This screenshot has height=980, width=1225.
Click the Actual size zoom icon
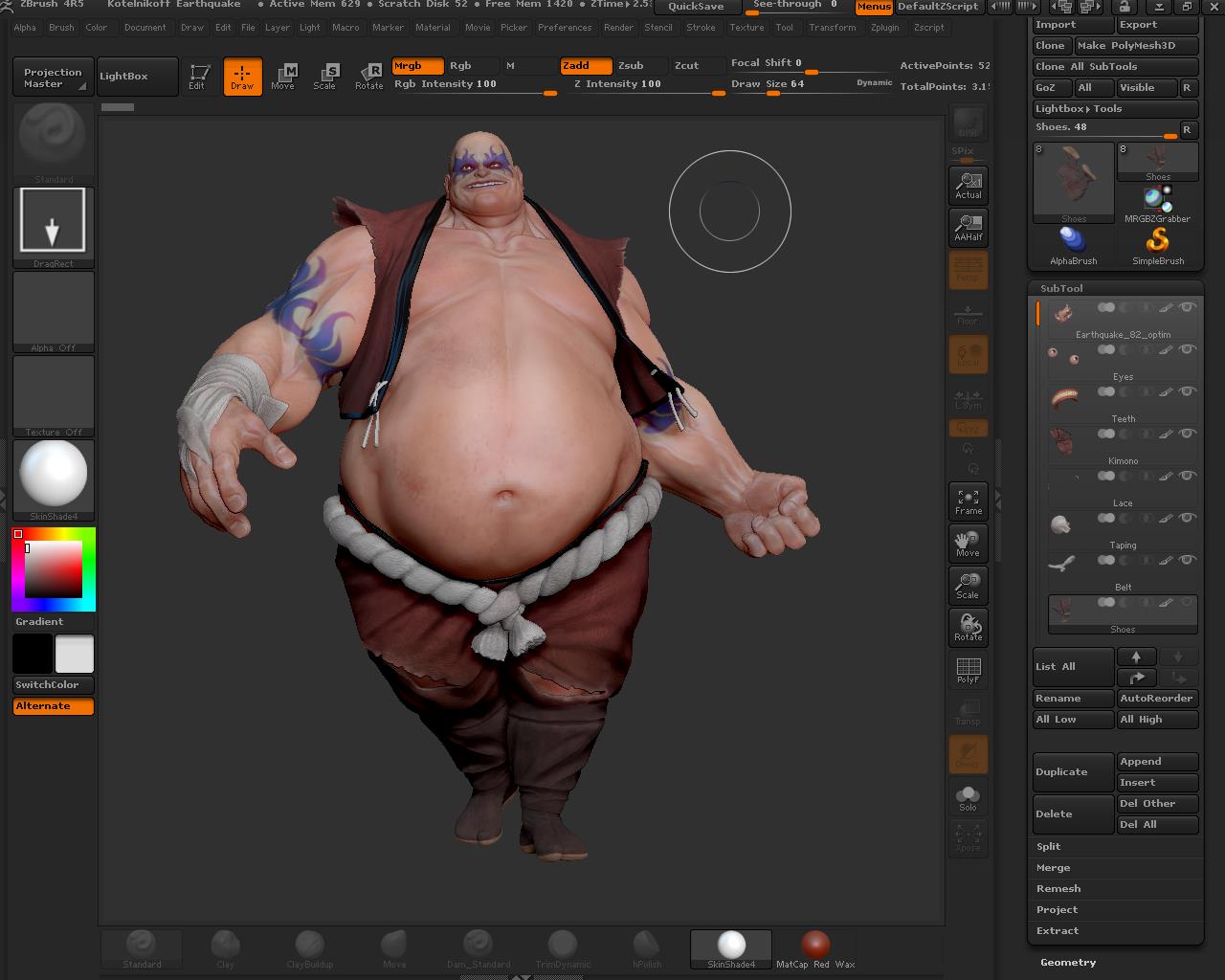pyautogui.click(x=968, y=185)
